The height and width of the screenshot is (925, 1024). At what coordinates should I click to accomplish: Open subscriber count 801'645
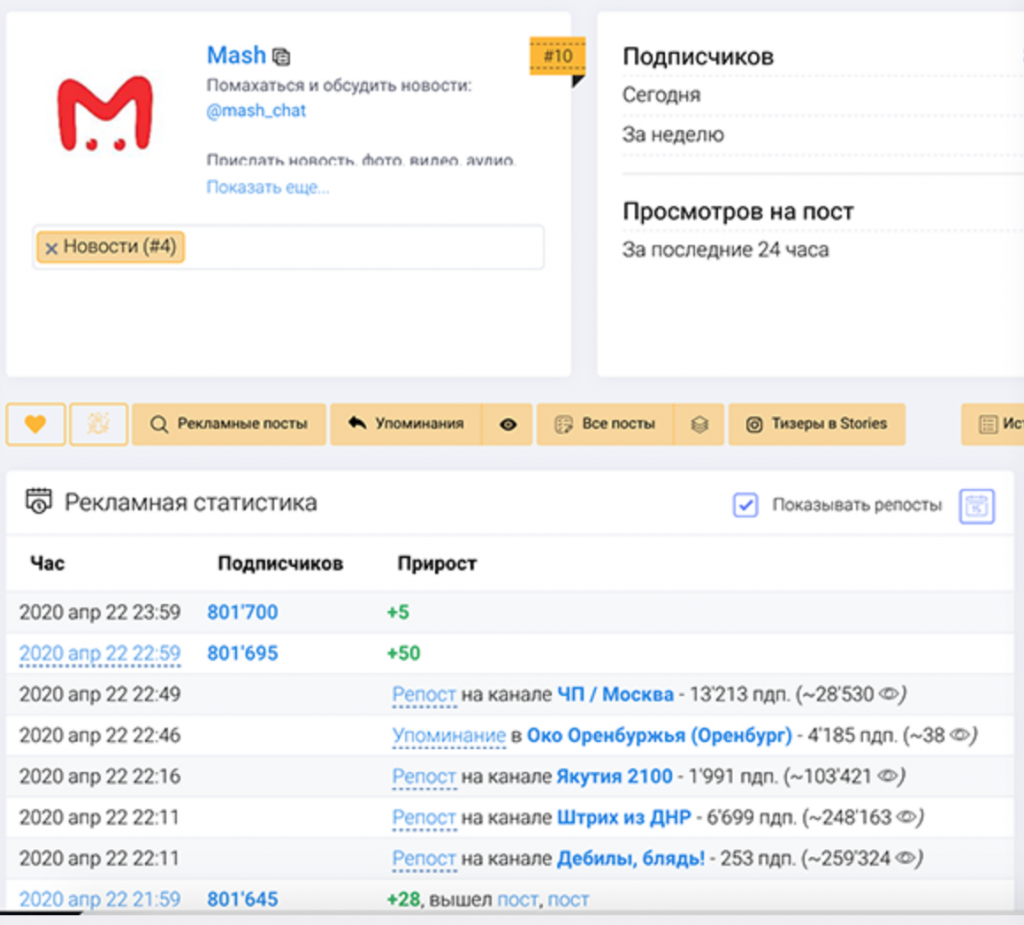(x=242, y=900)
